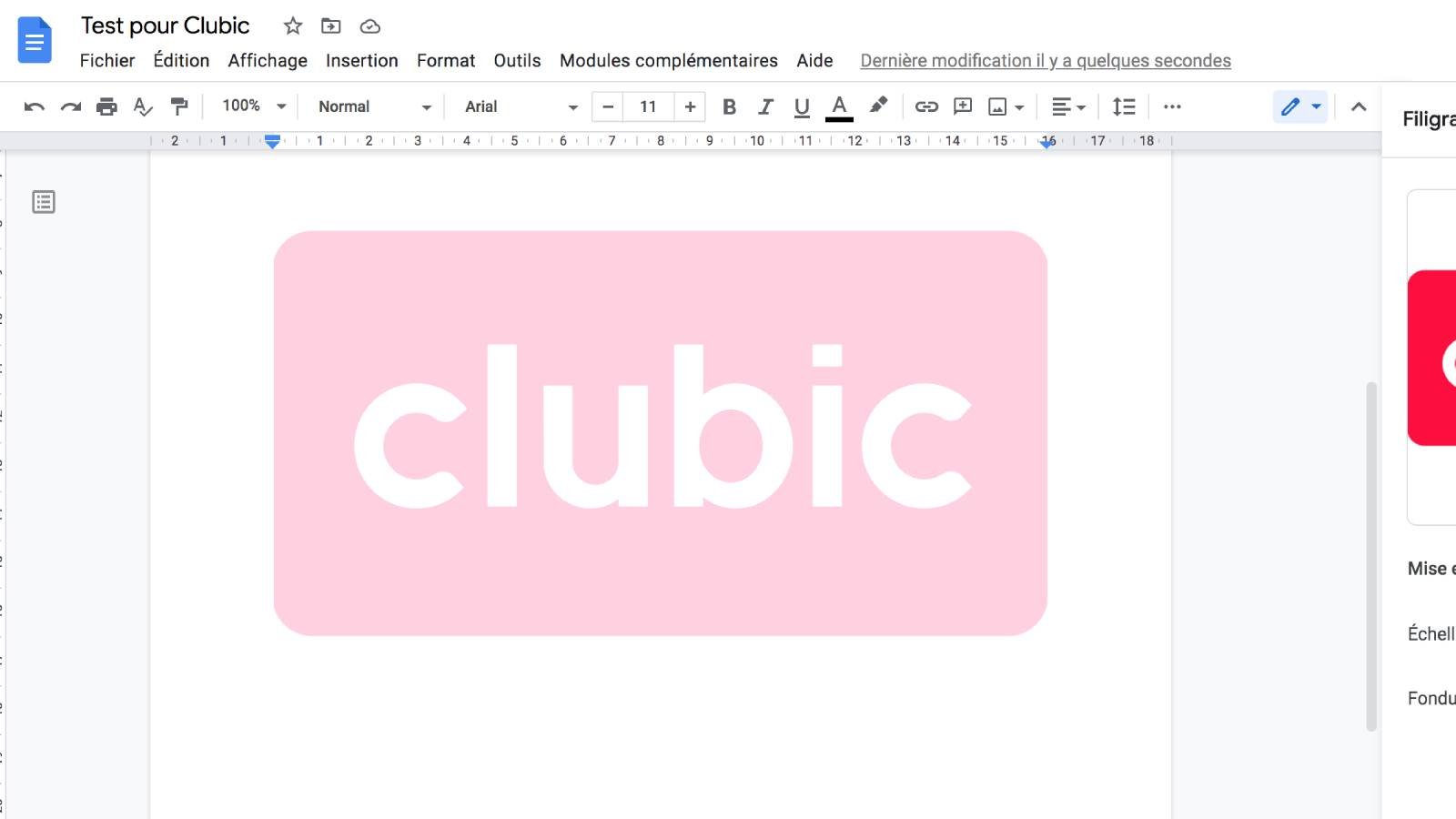1456x819 pixels.
Task: Click the Dernière modification link
Action: pos(1045,60)
